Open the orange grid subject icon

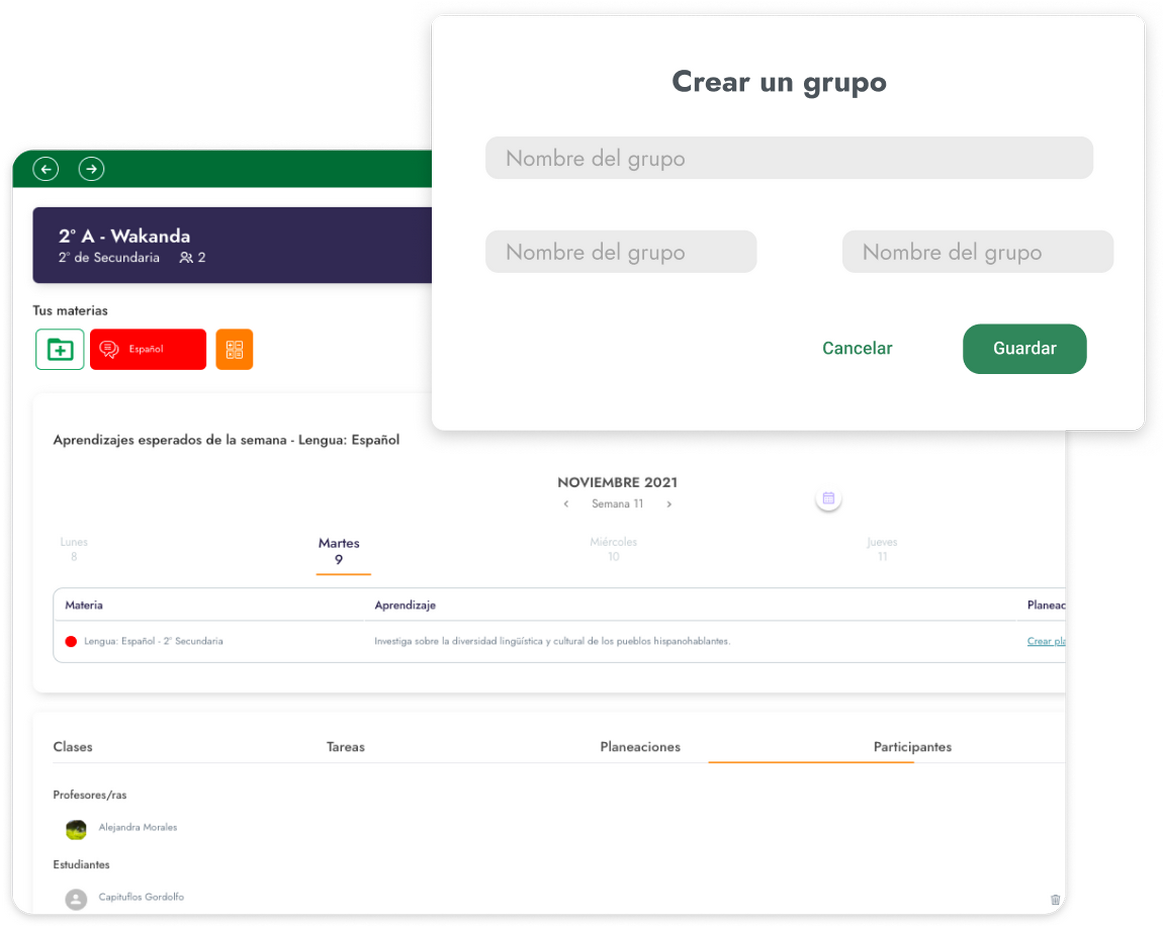tap(234, 349)
